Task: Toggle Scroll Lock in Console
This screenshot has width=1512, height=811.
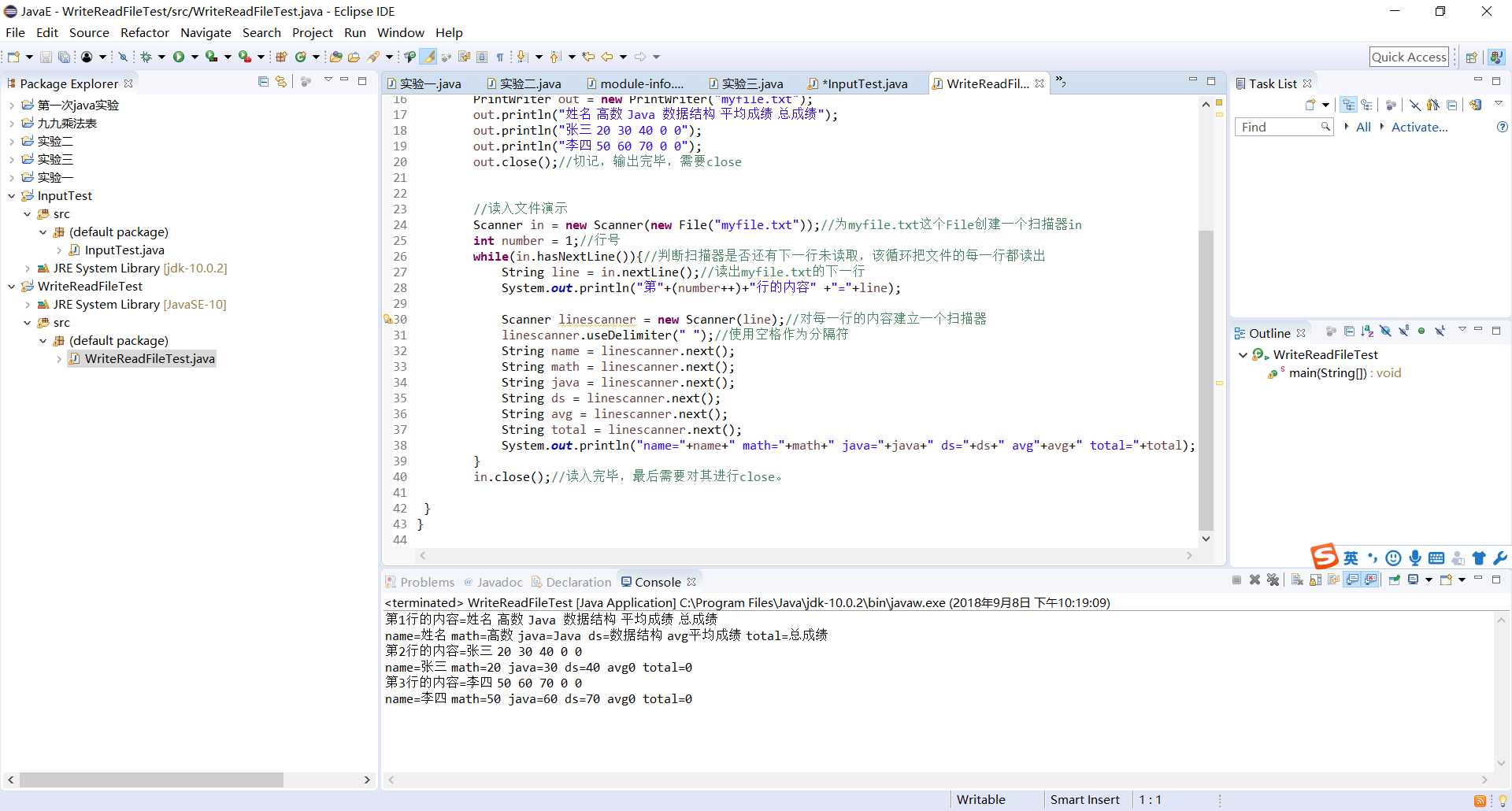Action: tap(1315, 580)
